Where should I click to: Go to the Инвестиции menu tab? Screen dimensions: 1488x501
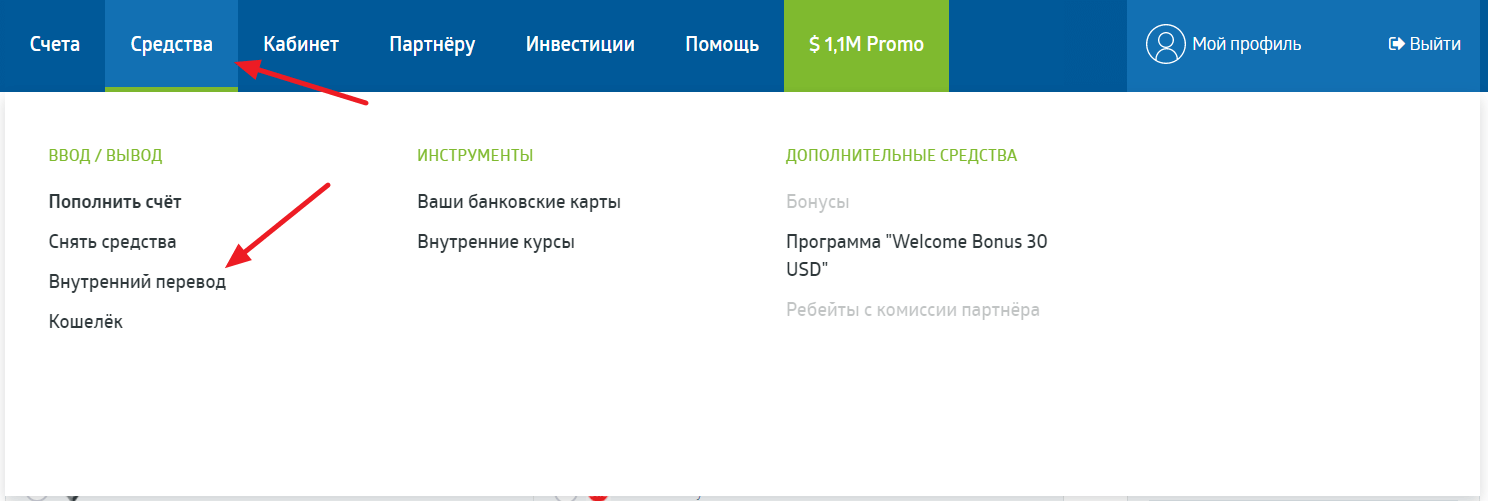pyautogui.click(x=580, y=45)
